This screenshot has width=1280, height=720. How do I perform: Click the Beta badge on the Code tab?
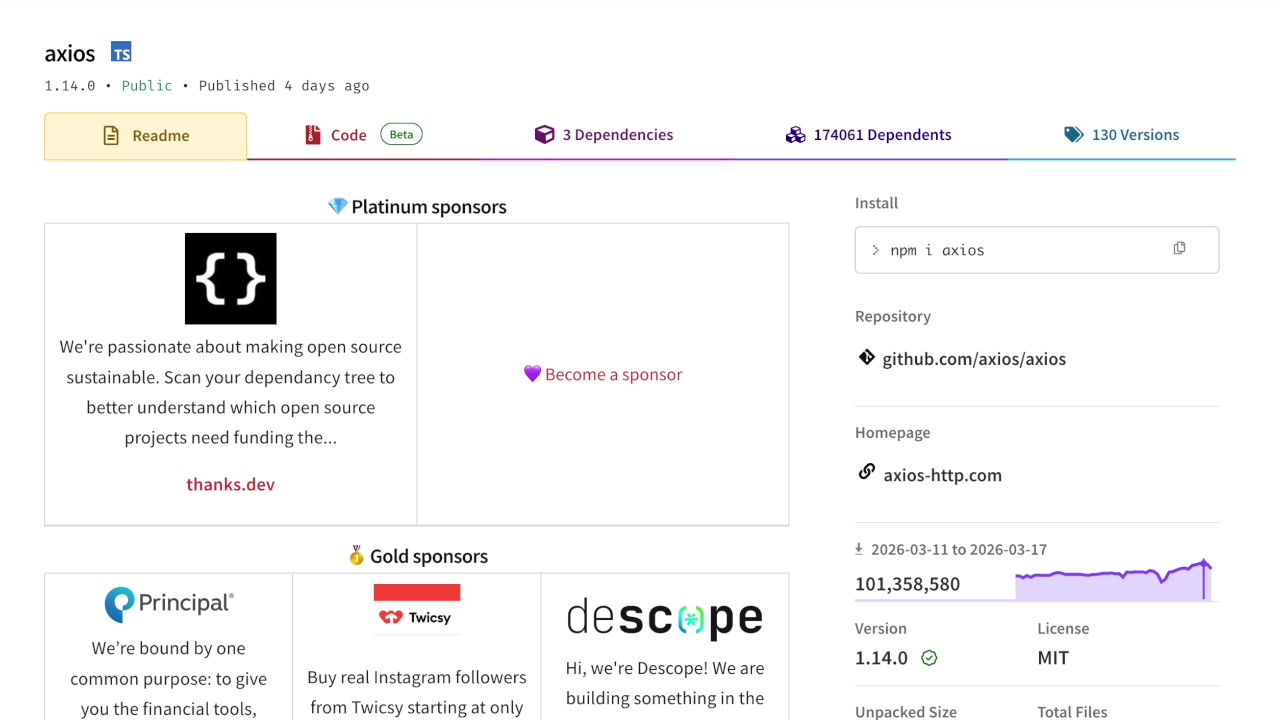coord(400,133)
